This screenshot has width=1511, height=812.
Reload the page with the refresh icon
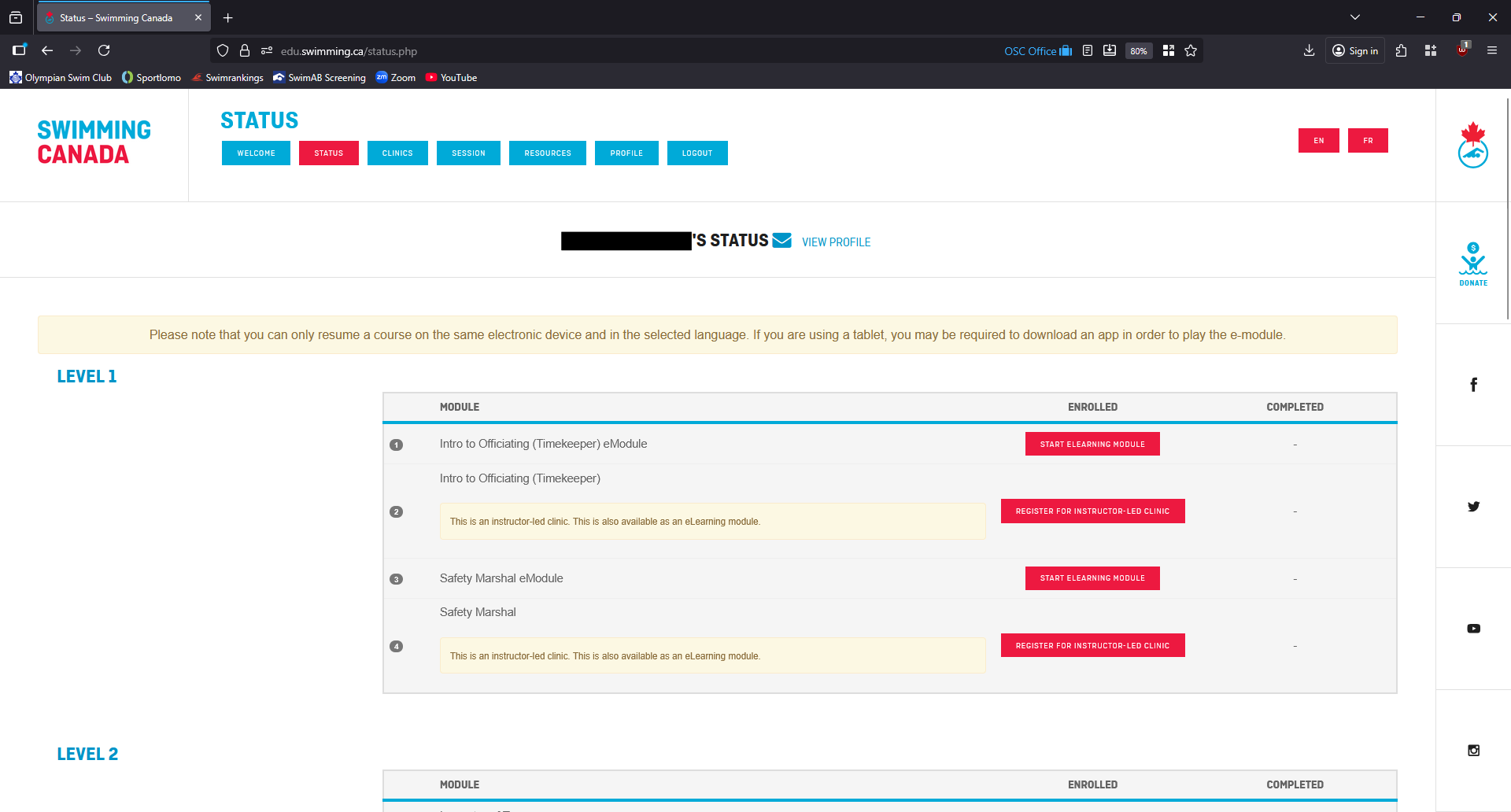click(x=104, y=51)
